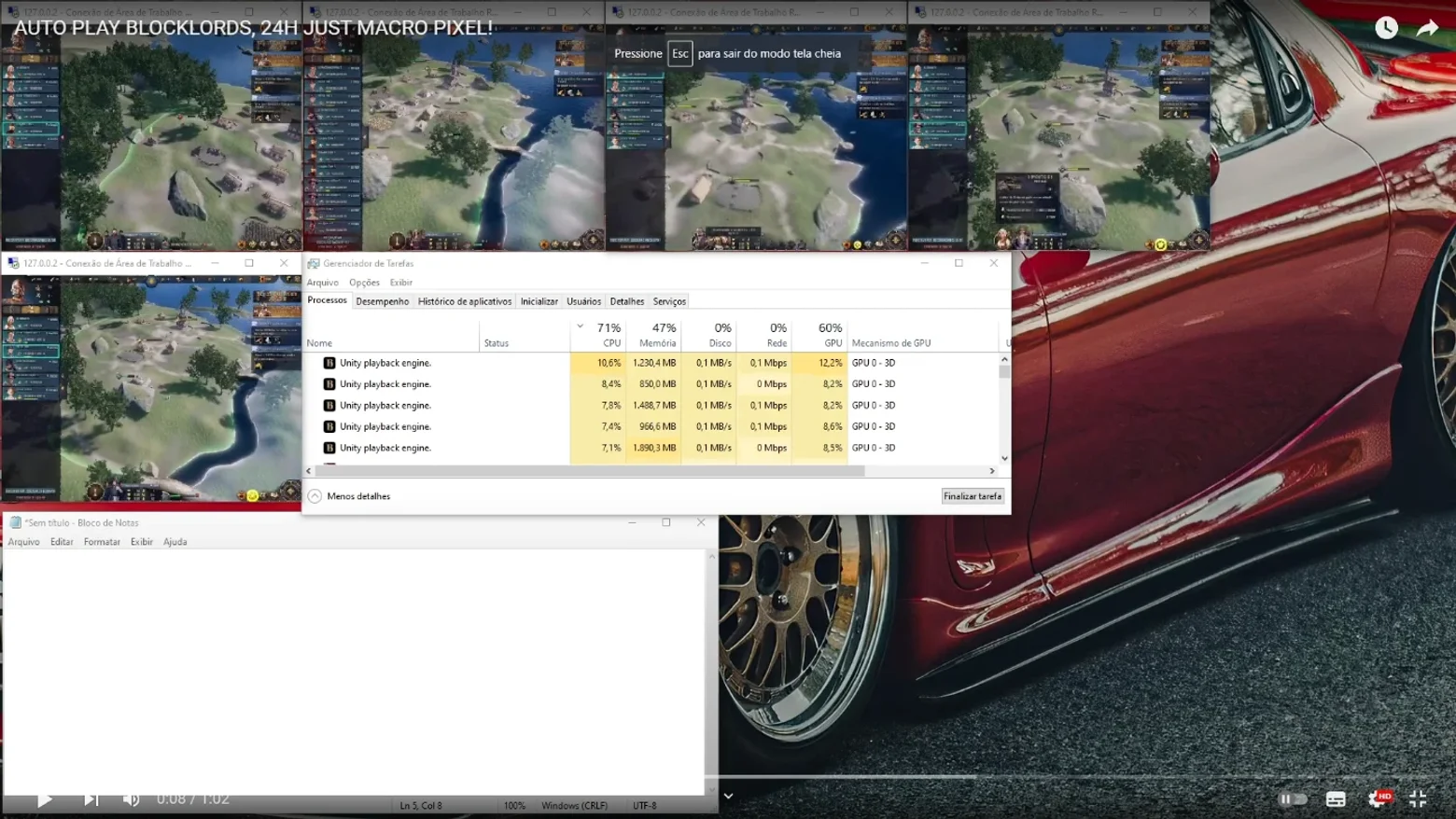Toggle the autoplay switch in the player

click(x=1293, y=798)
